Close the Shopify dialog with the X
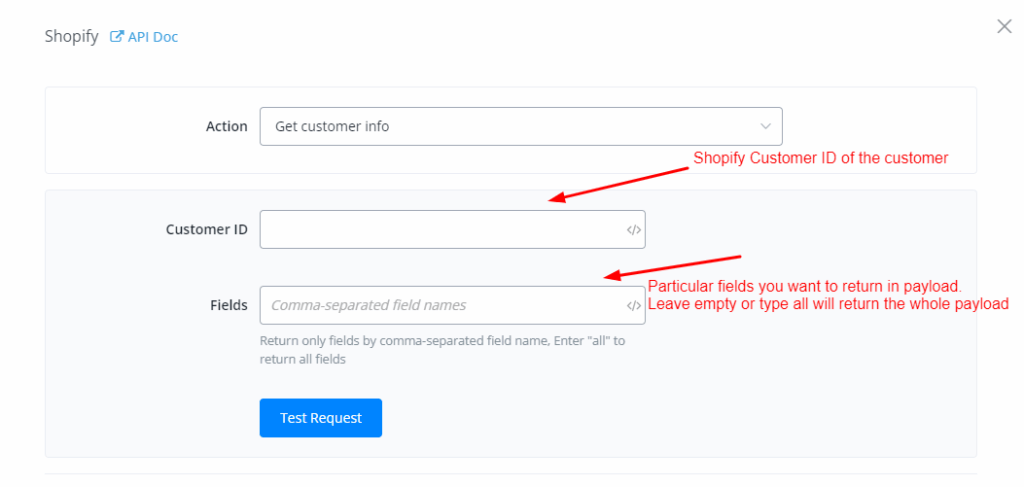Viewport: 1024px width, 487px height. pos(1004,27)
